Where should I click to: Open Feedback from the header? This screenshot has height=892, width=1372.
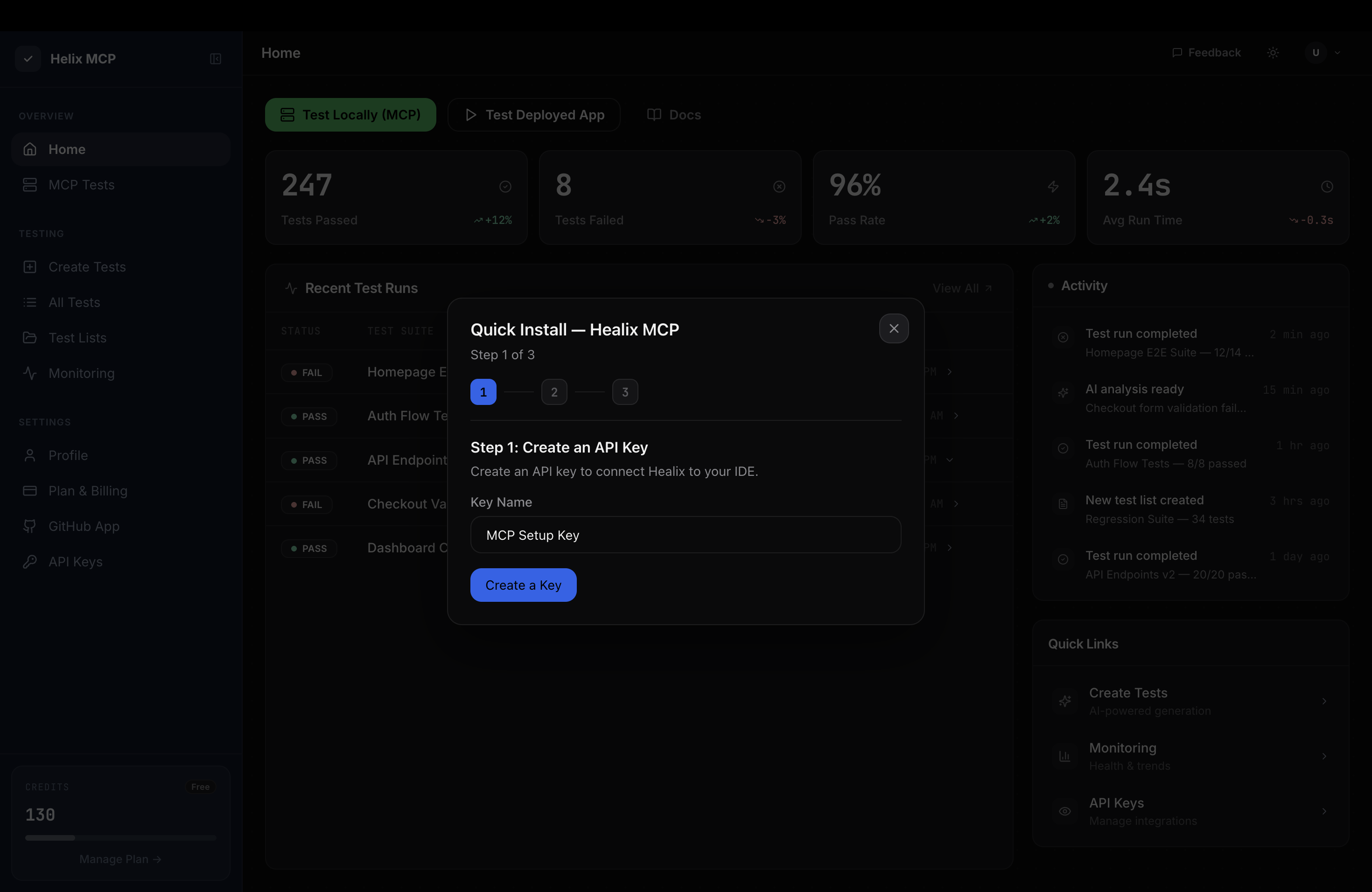(1206, 52)
